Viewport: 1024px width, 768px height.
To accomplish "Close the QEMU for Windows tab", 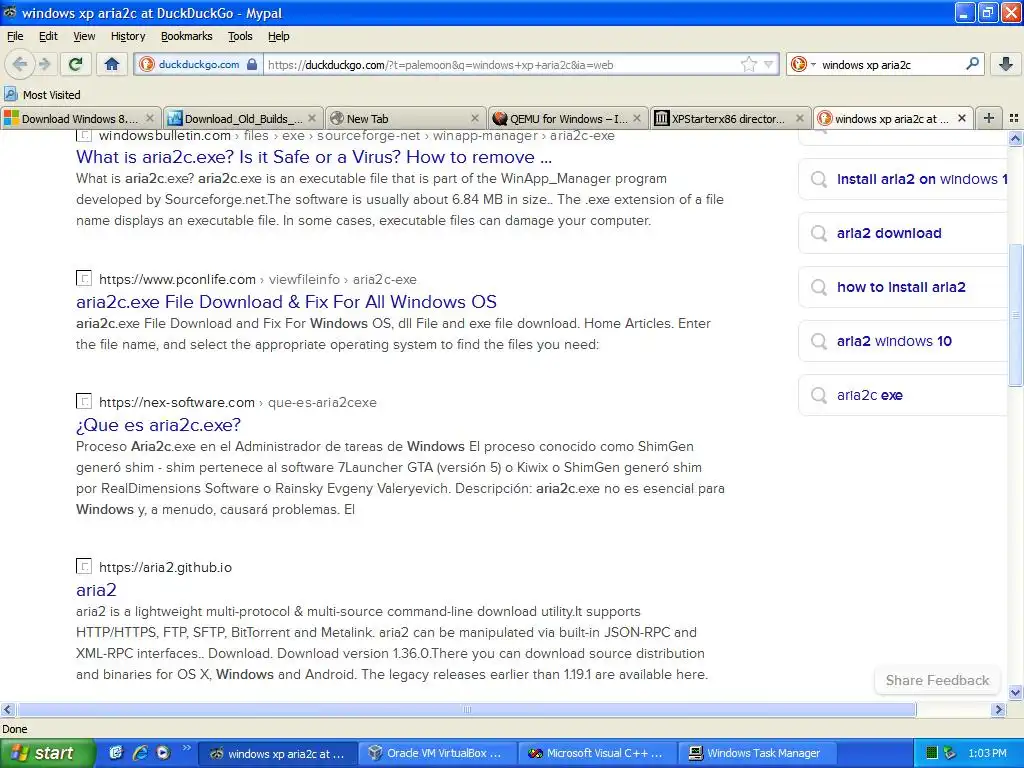I will point(637,118).
